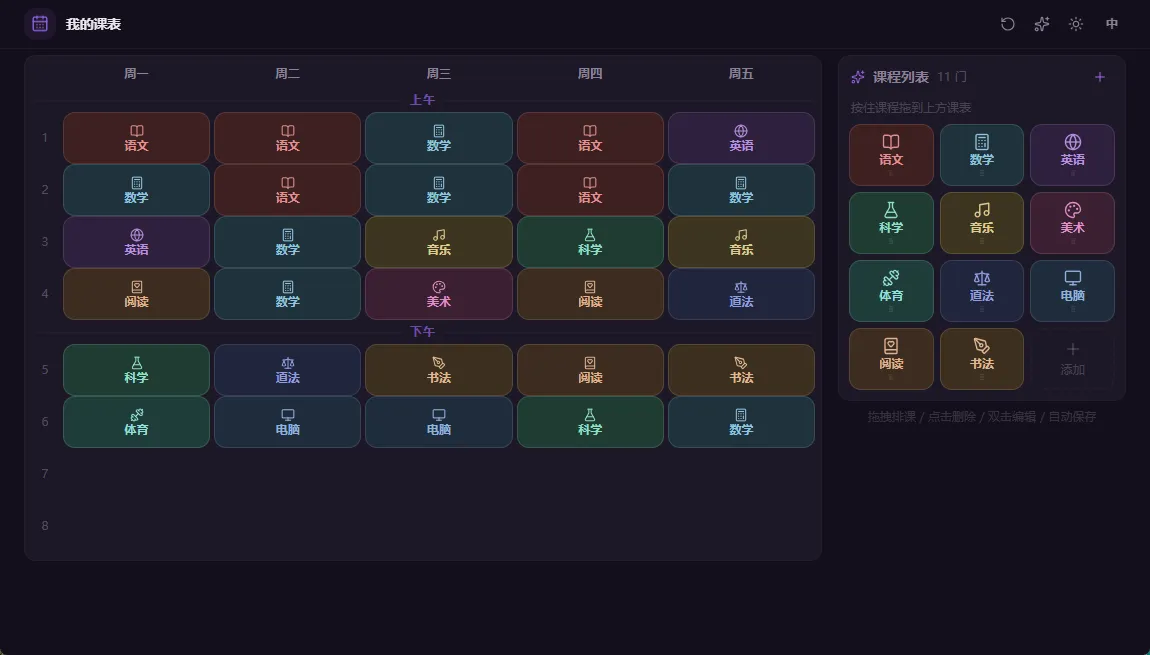Click the 美术 class in the timetable grid
This screenshot has width=1150, height=655.
(x=439, y=294)
